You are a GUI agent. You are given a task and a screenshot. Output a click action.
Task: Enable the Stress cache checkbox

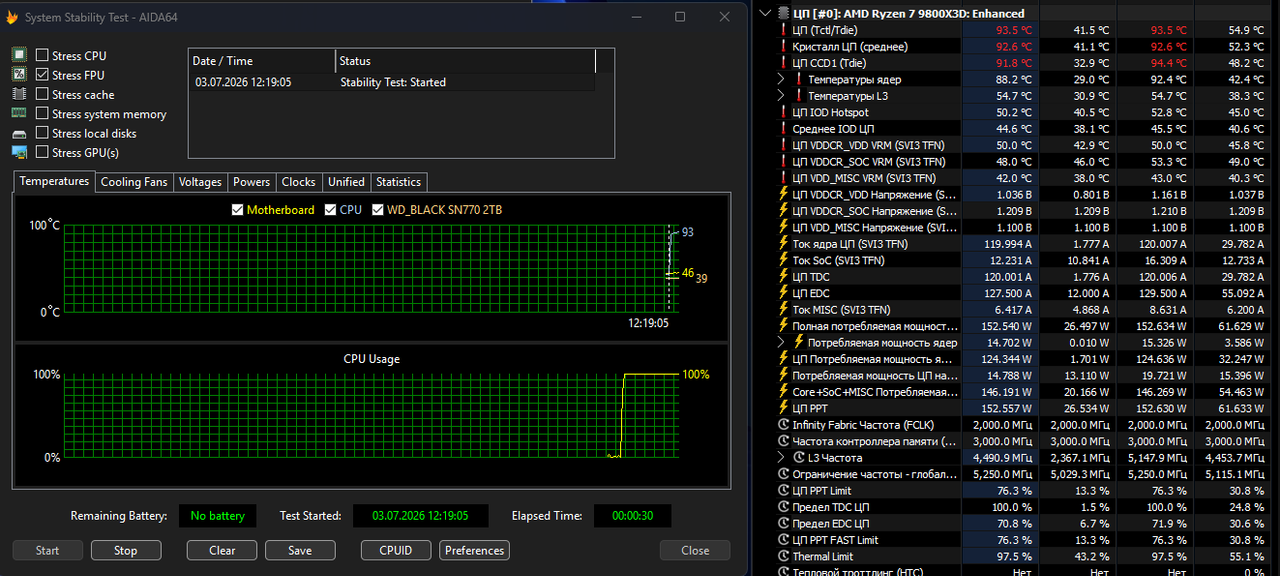click(x=42, y=95)
